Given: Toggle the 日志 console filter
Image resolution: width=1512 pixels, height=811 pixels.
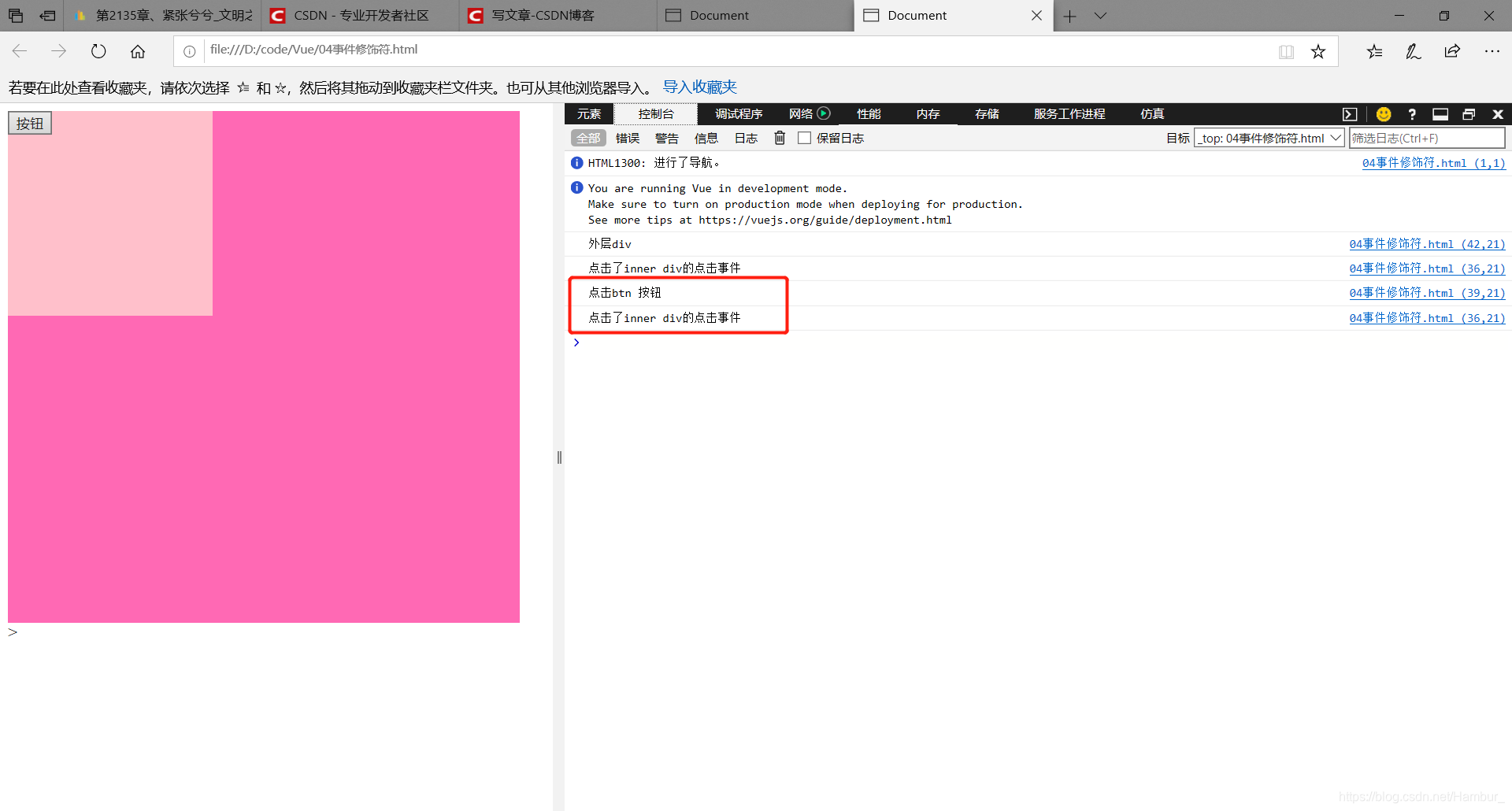Looking at the screenshot, I should [x=746, y=139].
